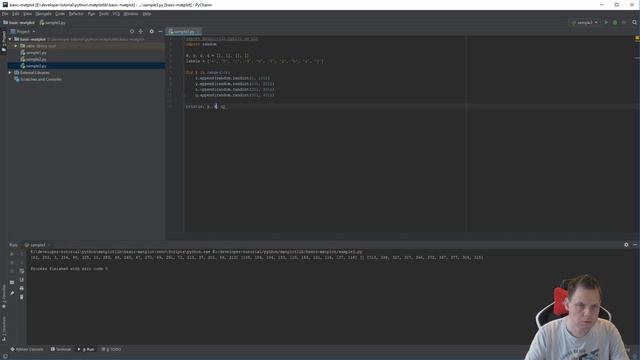Open Project panel settings gear
The width and height of the screenshot is (640, 360).
pos(151,31)
